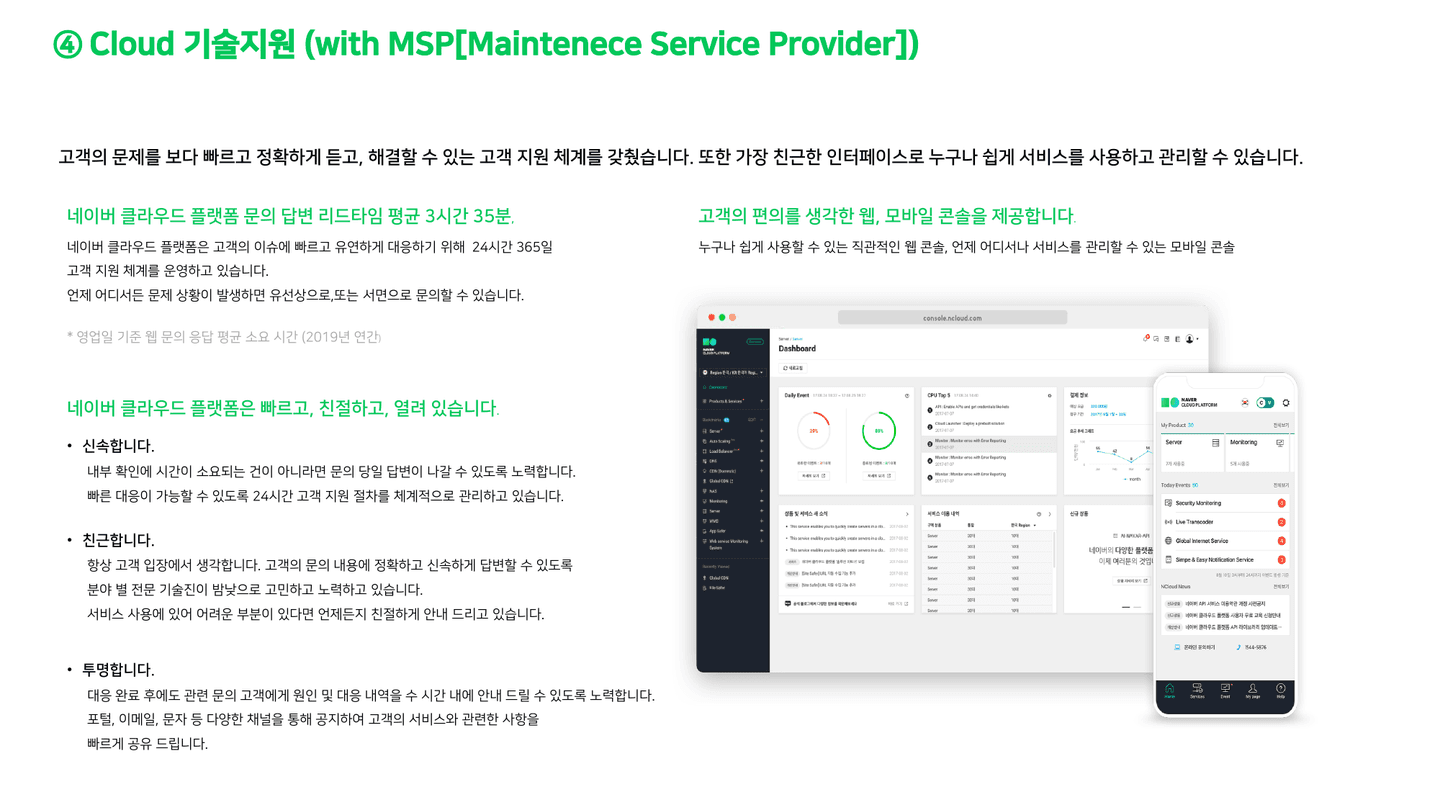Image resolution: width=1440 pixels, height=810 pixels.
Task: Click phone number 1544-5876 link
Action: click(x=1251, y=647)
